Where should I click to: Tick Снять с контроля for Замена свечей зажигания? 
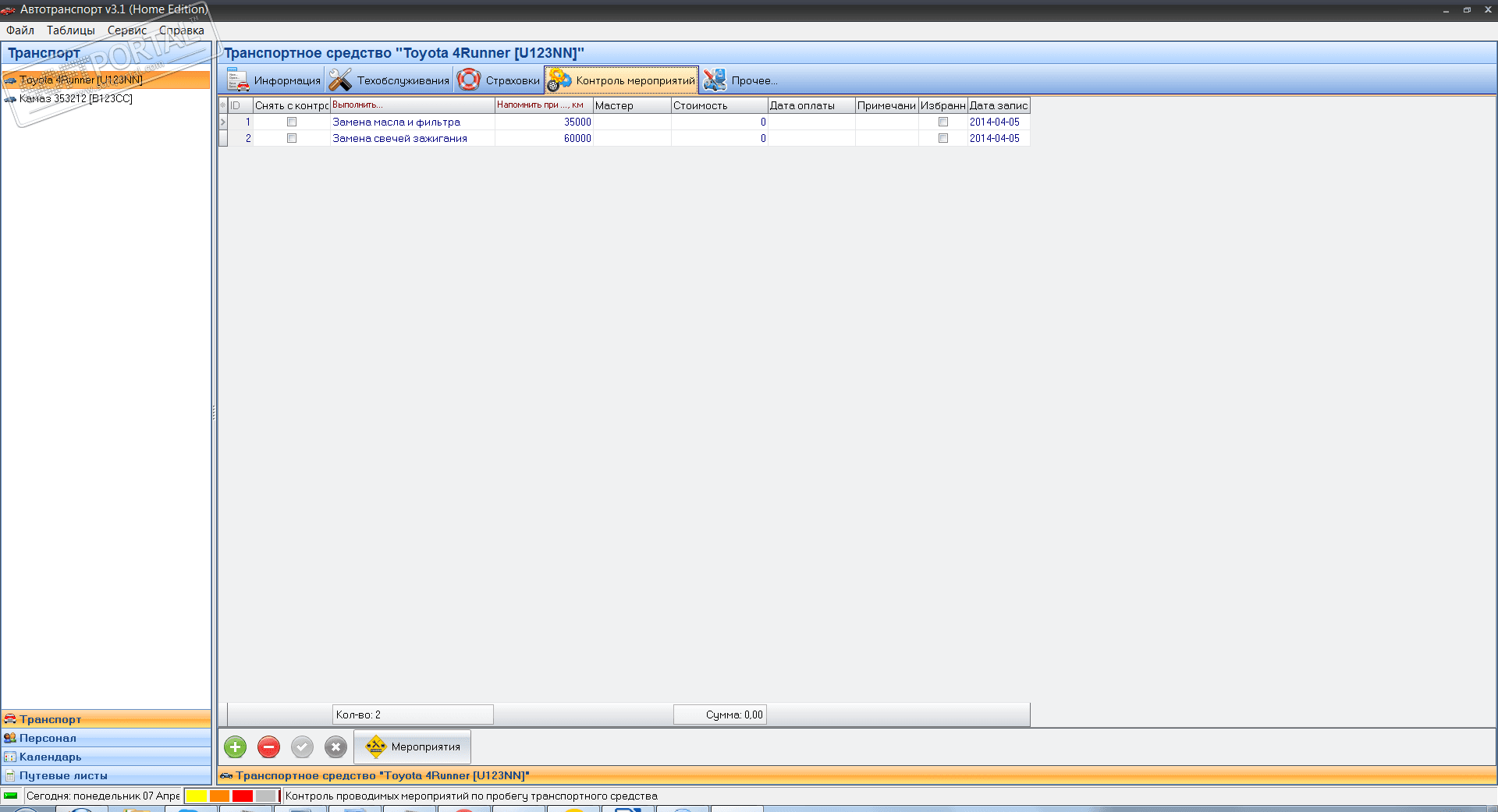tap(292, 138)
